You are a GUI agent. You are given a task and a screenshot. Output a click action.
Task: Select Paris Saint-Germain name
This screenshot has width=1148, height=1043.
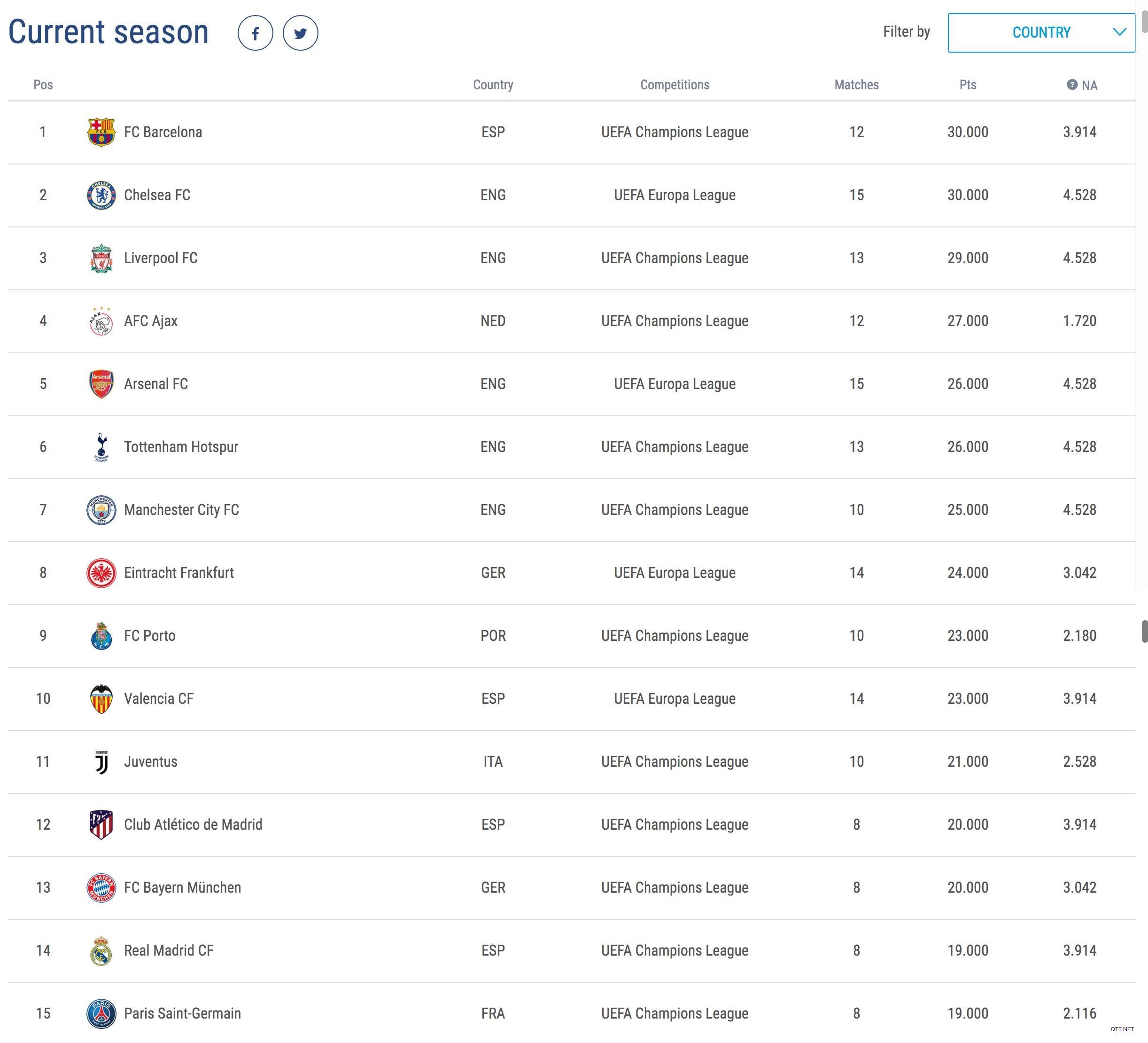(x=182, y=1013)
